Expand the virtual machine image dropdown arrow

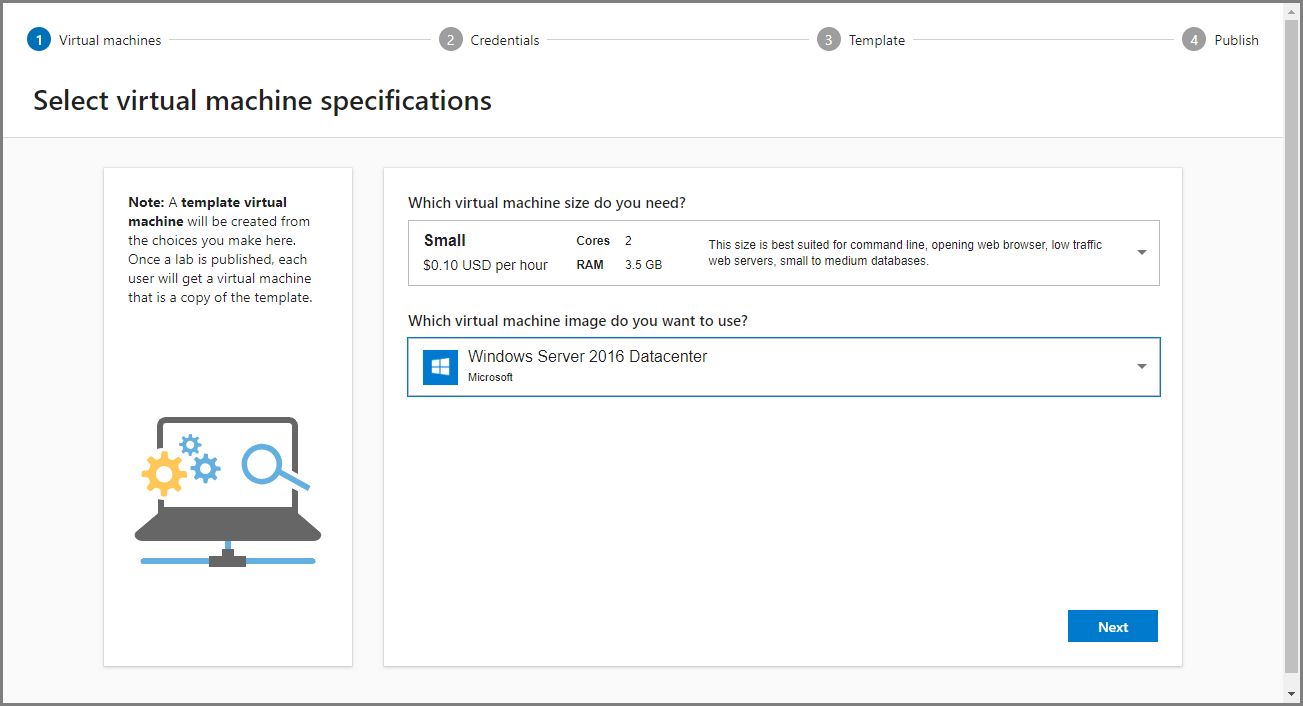1141,367
